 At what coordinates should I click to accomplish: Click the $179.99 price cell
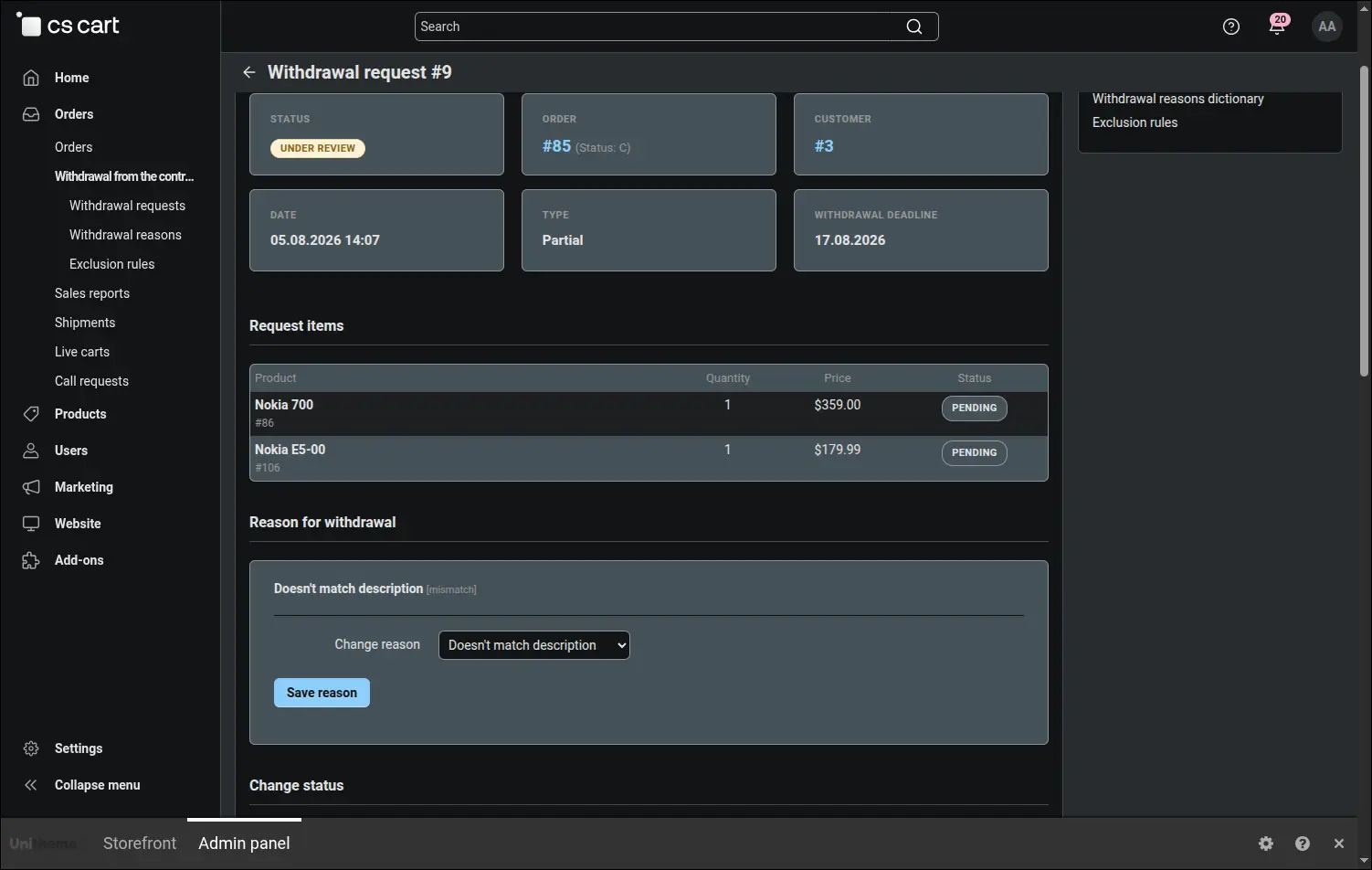coord(838,450)
